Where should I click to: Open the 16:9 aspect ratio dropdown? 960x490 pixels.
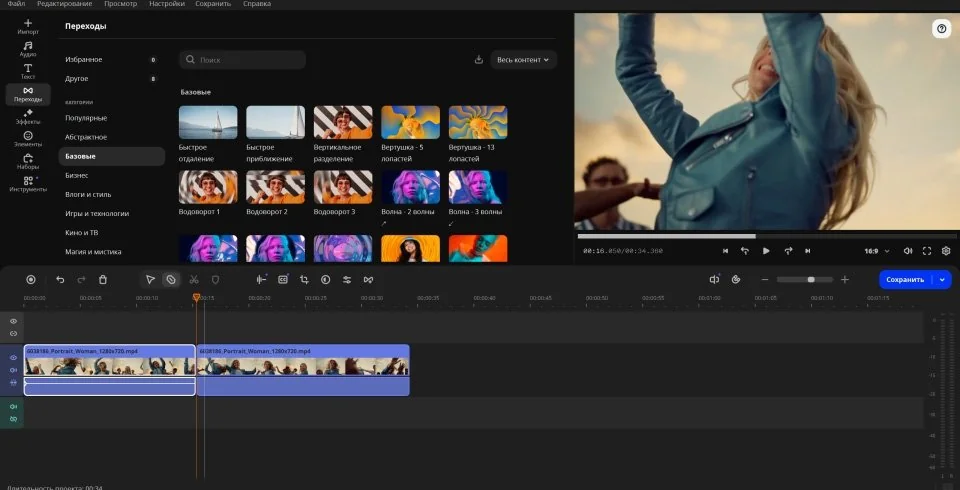pyautogui.click(x=878, y=251)
